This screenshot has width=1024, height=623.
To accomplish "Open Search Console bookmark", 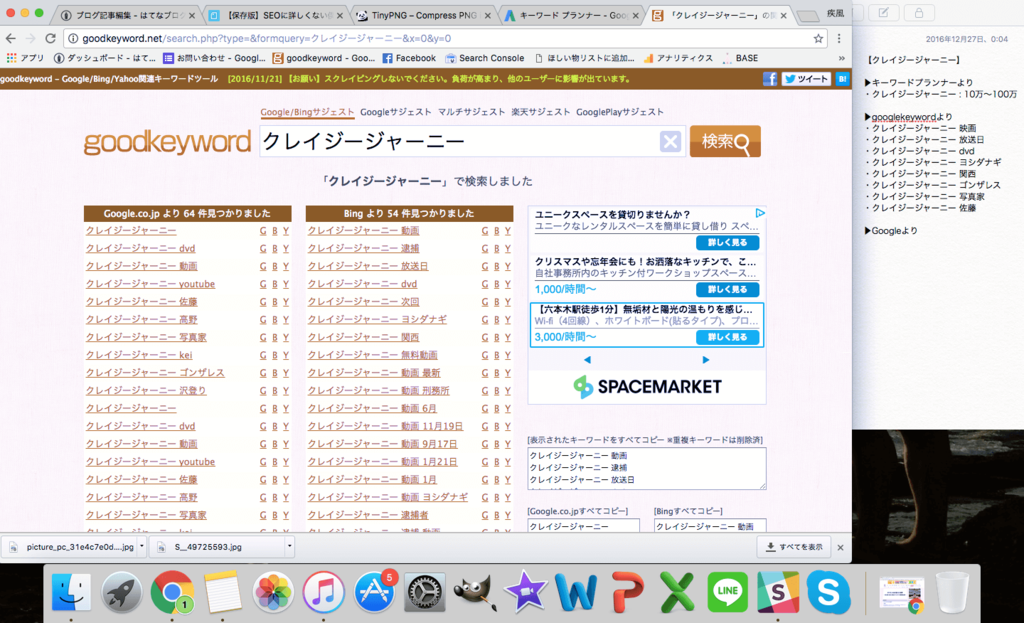I will (485, 58).
